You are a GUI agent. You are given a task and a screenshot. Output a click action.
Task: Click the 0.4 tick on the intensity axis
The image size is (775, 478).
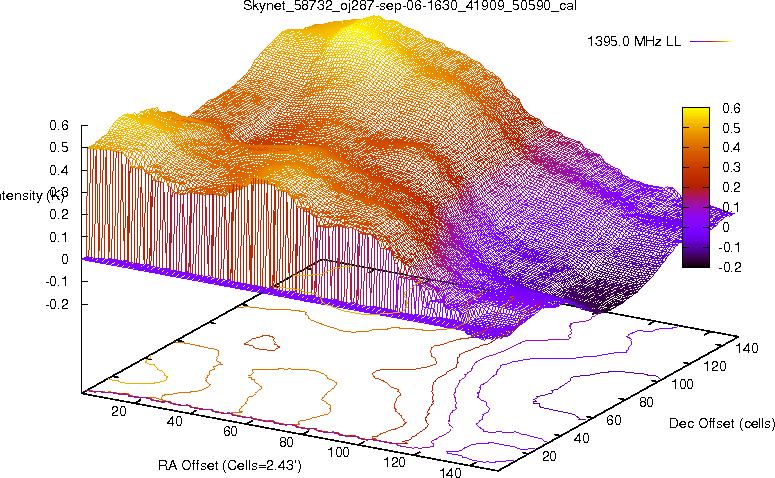(59, 170)
